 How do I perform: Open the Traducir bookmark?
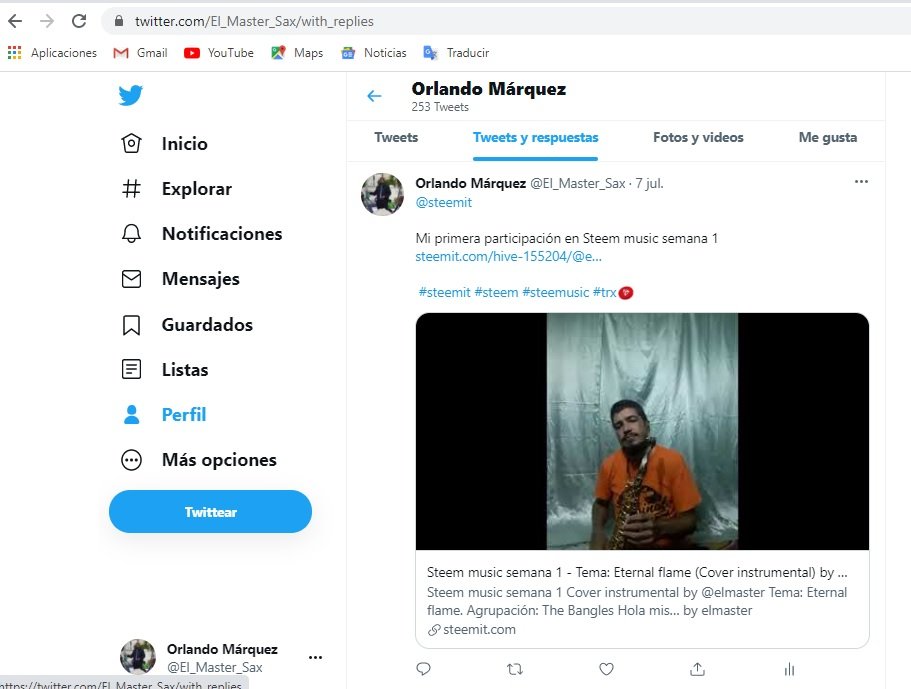point(456,53)
